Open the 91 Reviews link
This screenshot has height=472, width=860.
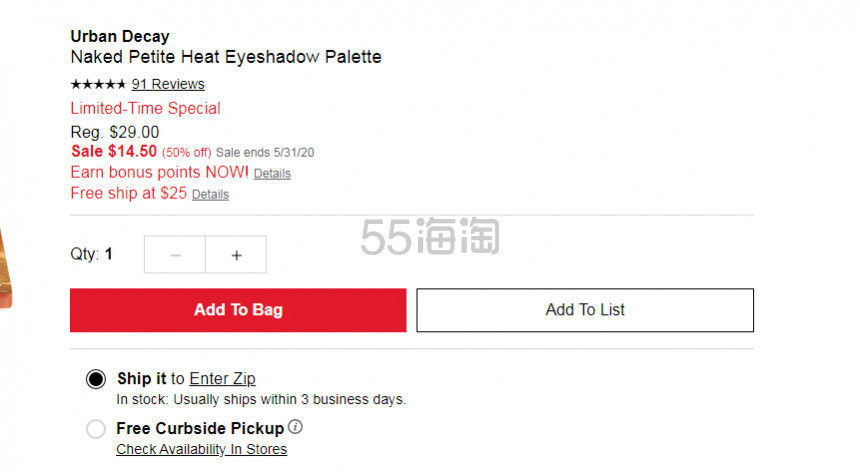(x=168, y=84)
